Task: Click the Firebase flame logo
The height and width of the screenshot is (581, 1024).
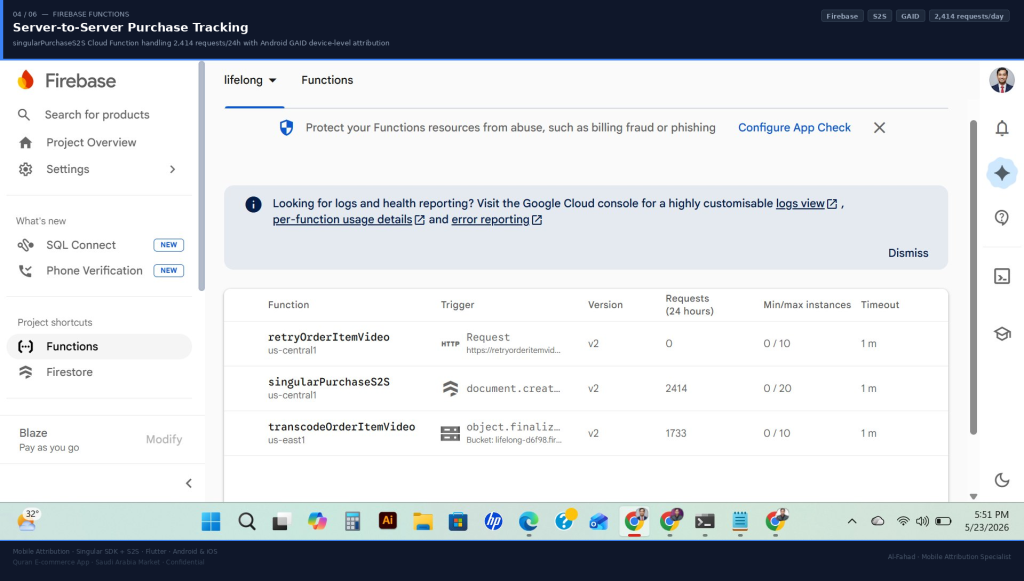Action: (25, 80)
